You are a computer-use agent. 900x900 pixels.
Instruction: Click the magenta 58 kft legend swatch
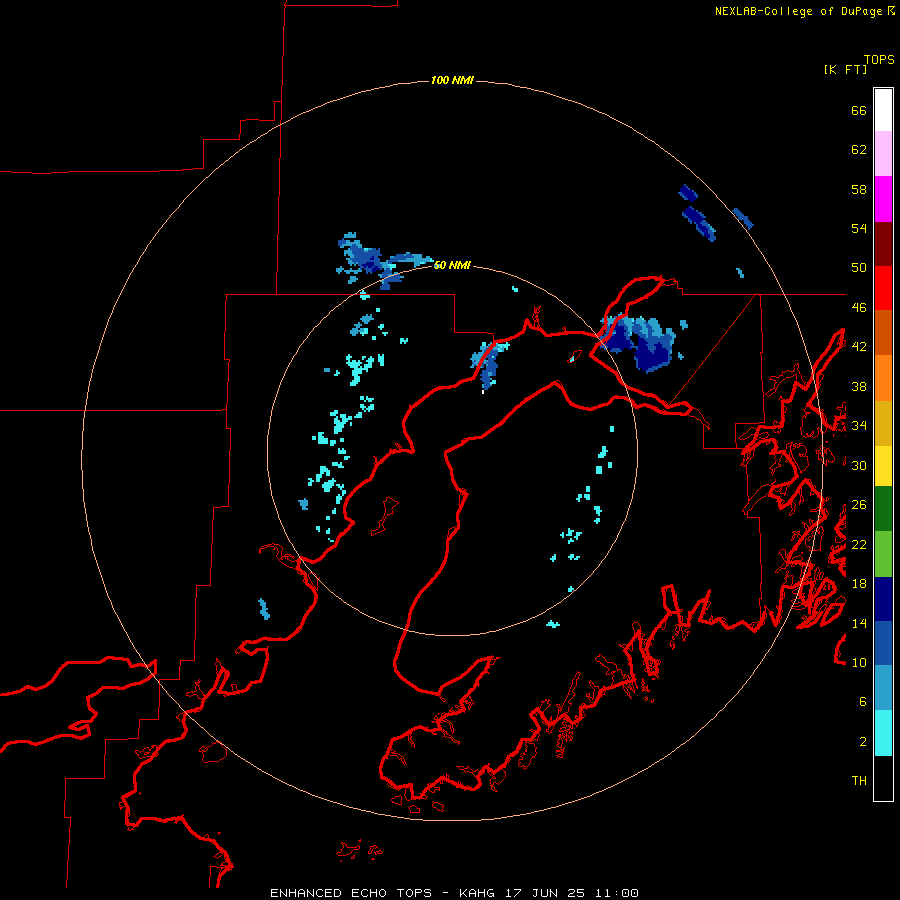pos(883,199)
